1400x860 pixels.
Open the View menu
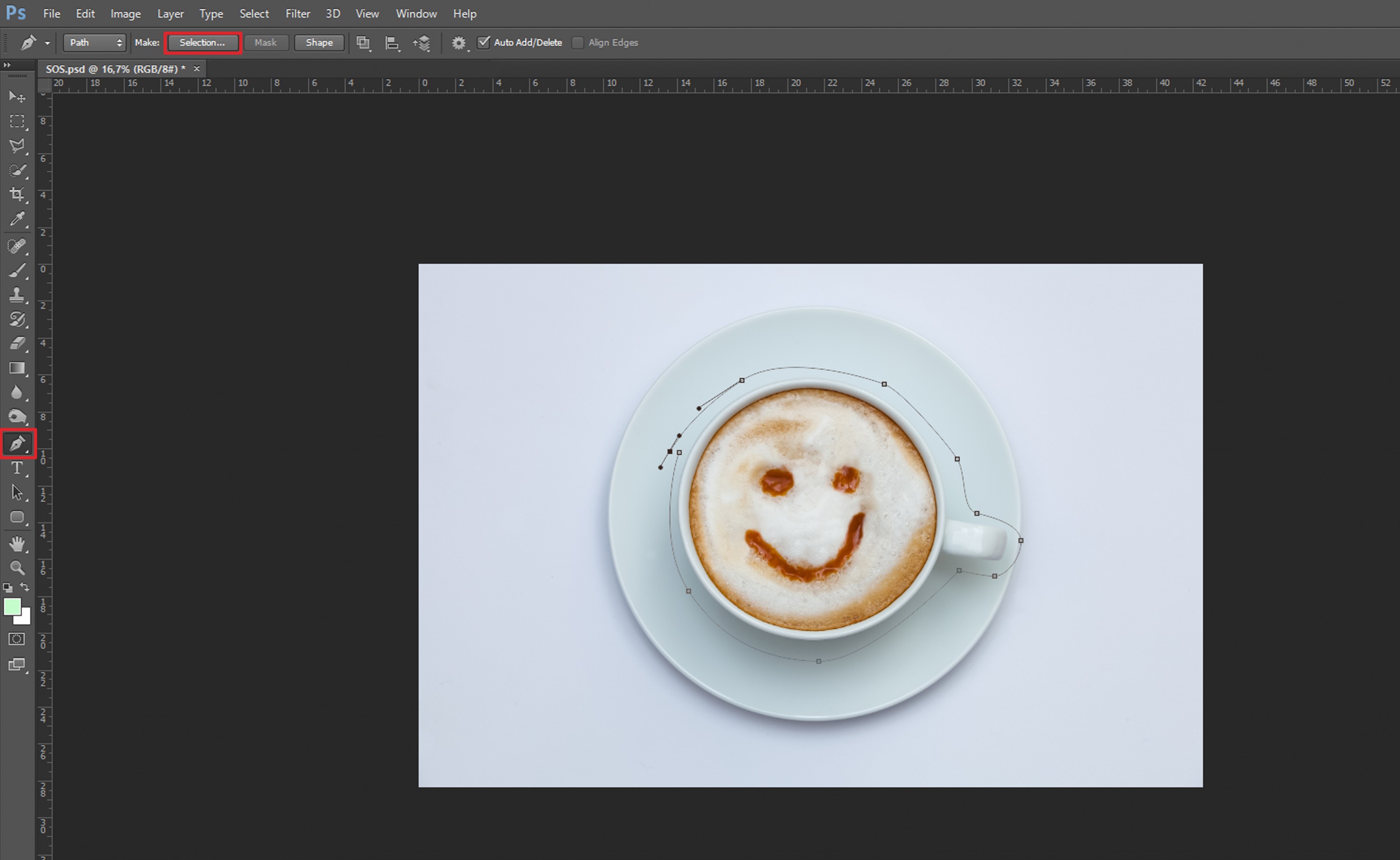[367, 14]
